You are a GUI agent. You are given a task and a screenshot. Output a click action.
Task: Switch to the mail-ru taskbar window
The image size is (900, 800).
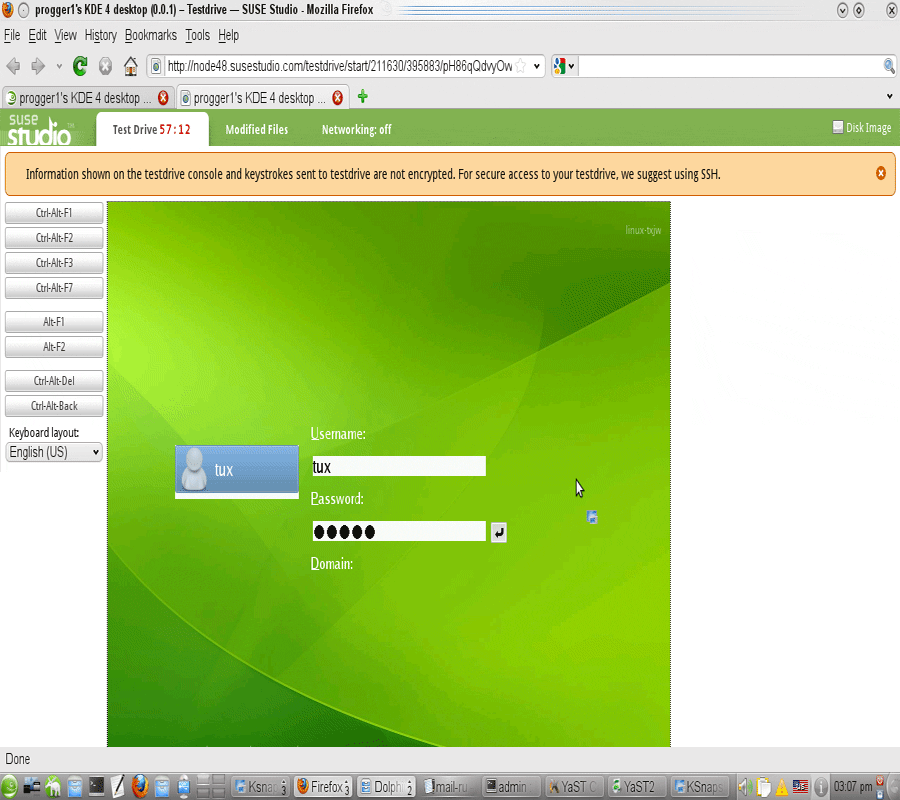click(448, 786)
